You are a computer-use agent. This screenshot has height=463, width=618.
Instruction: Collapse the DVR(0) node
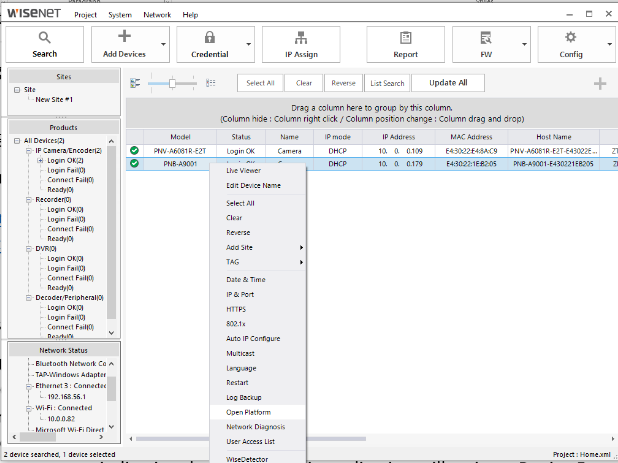tap(29, 249)
